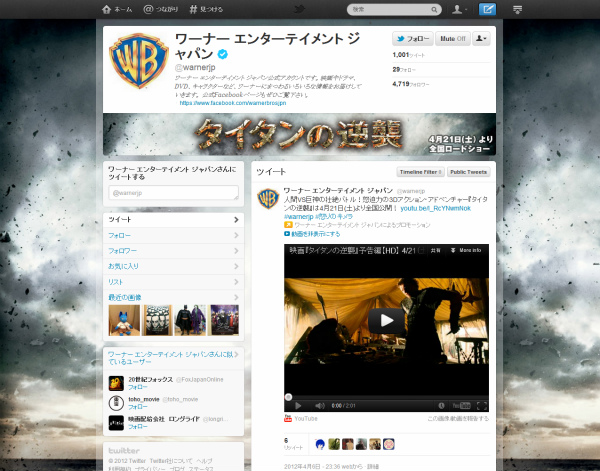This screenshot has height=471, width=600.
Task: Click the search magnifier icon
Action: (434, 10)
